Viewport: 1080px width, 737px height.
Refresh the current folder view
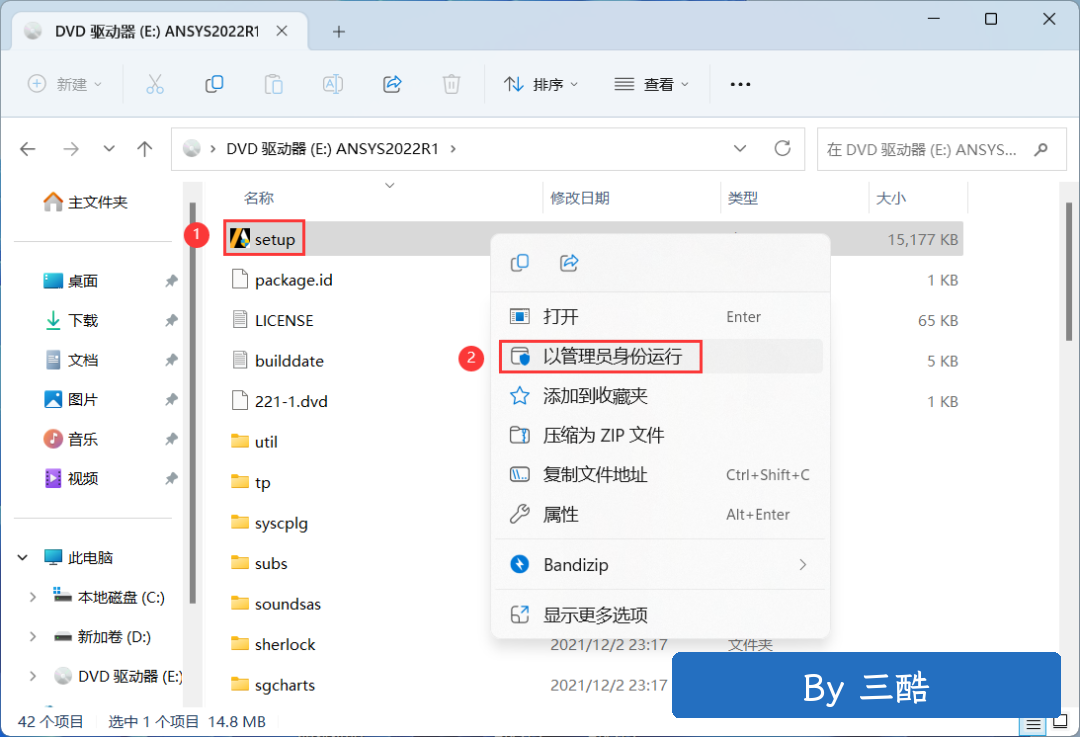(782, 149)
